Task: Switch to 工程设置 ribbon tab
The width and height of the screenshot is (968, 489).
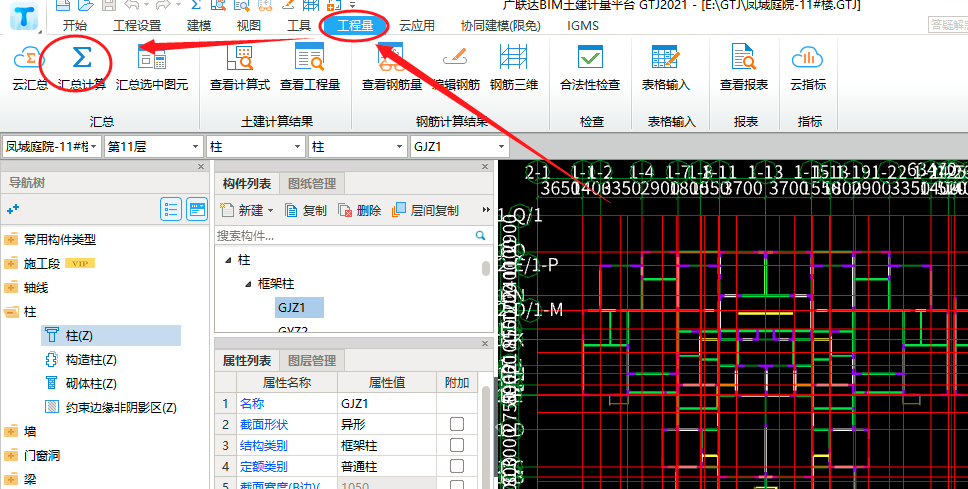Action: 137,25
